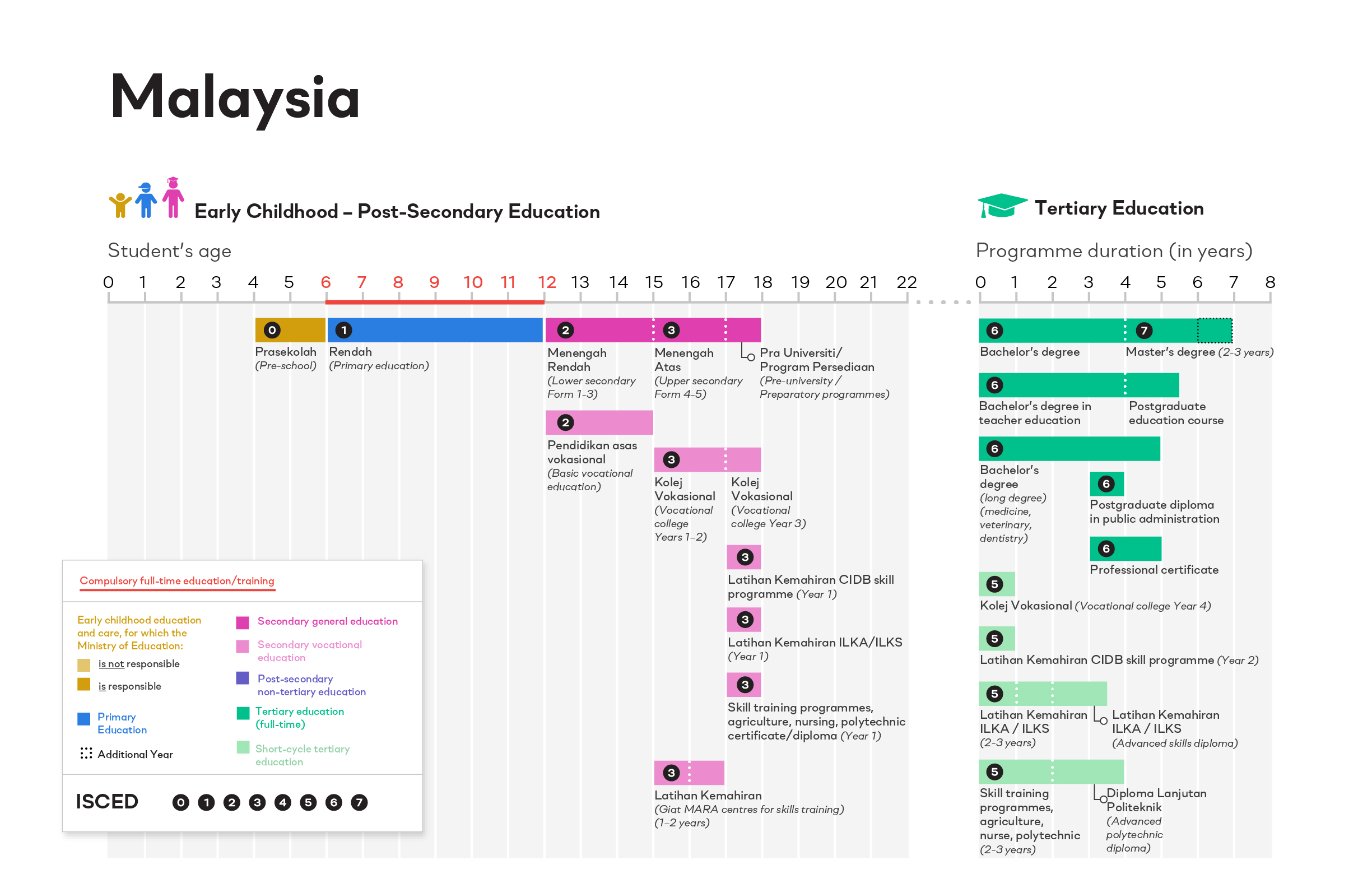1372x888 pixels.
Task: Click the 'Tertiary Education' heading
Action: point(1119,208)
